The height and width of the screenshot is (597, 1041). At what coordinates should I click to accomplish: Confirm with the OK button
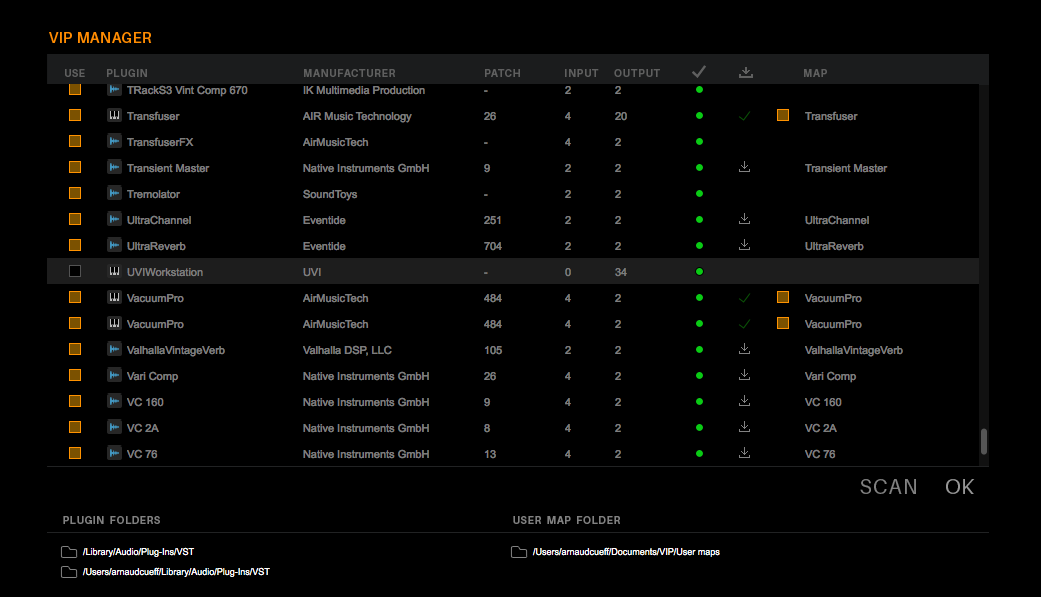point(959,487)
